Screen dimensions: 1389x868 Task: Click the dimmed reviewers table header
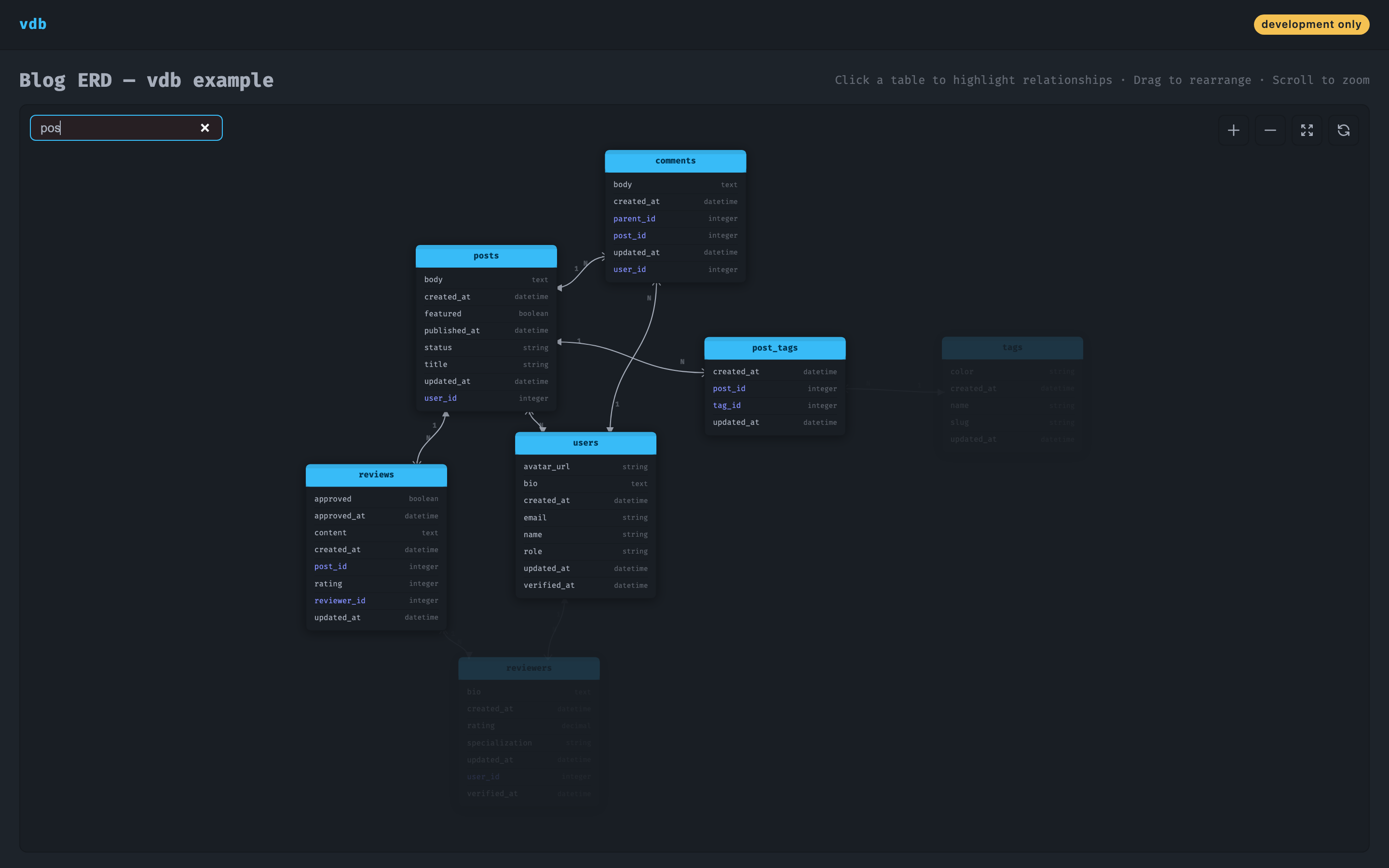click(x=528, y=668)
